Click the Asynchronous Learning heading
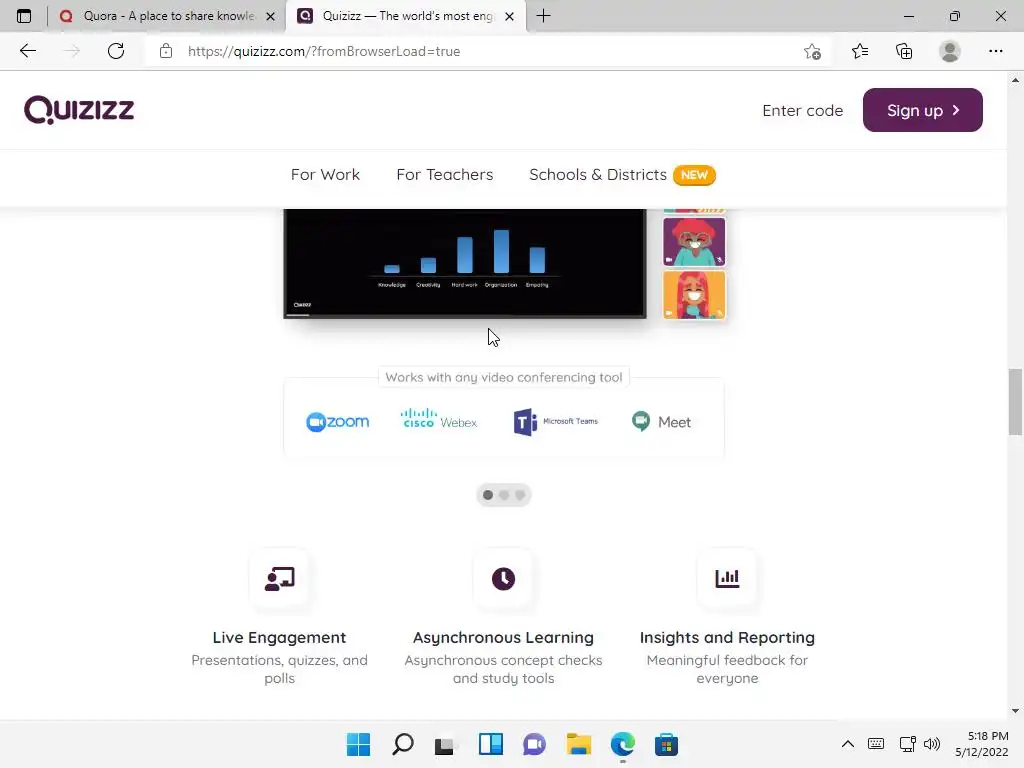 point(504,637)
